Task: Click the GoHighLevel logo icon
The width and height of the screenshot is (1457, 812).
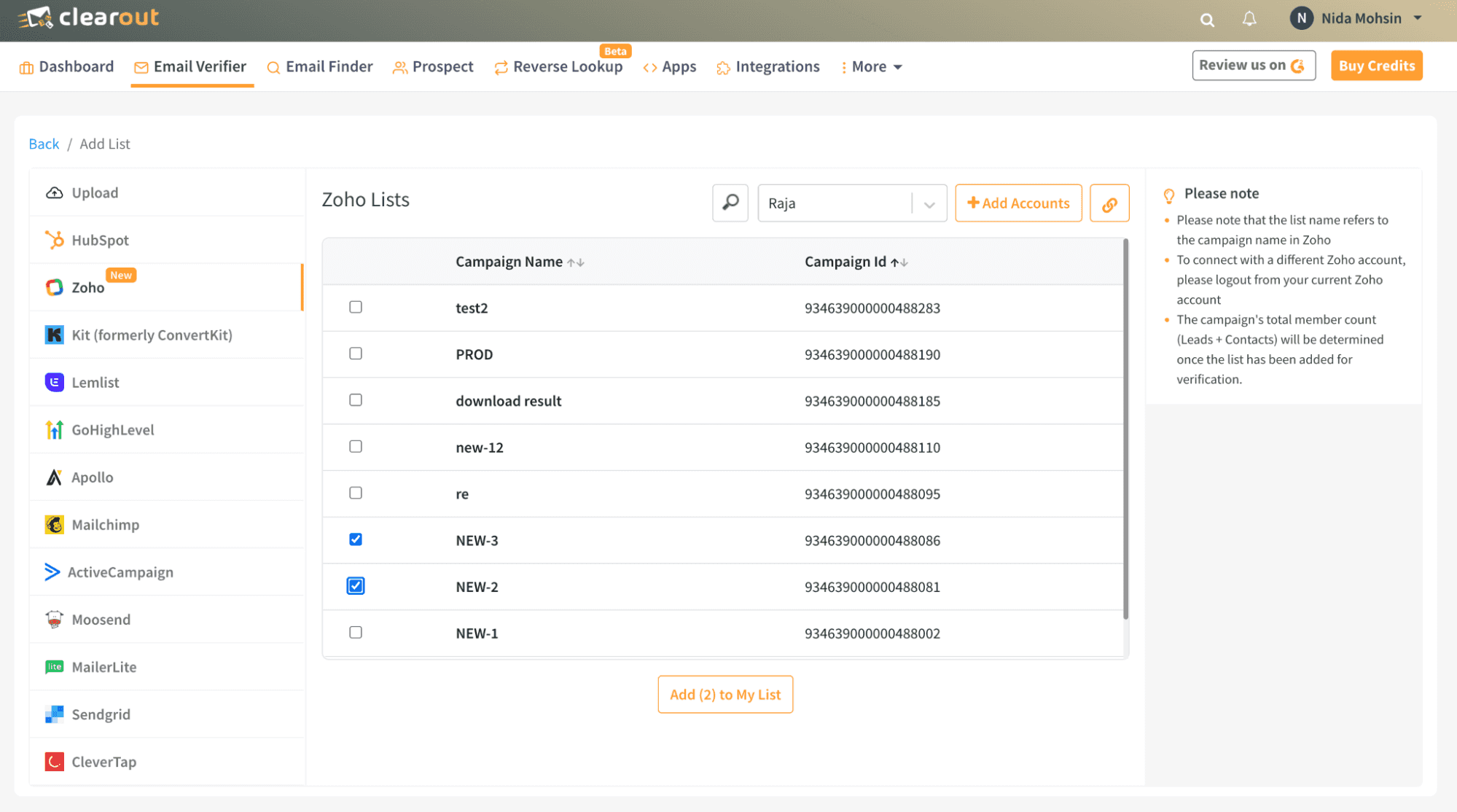Action: point(54,429)
